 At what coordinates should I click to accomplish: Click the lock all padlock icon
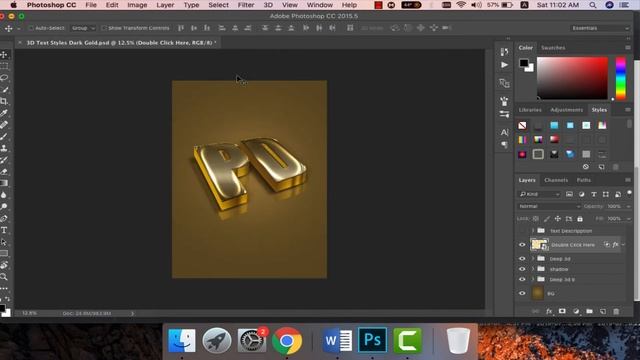(580, 219)
